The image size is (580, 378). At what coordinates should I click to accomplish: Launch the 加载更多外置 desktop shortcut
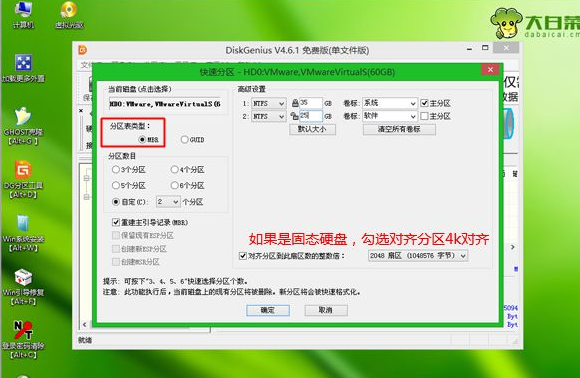tap(23, 68)
